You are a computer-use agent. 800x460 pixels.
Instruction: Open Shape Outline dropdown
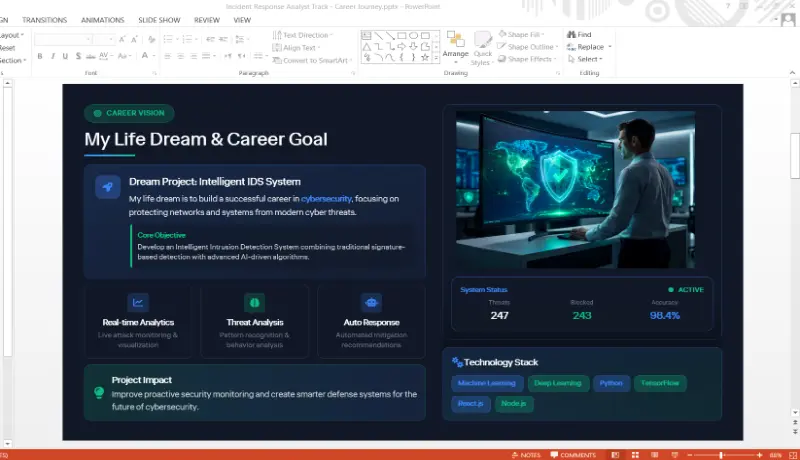point(528,47)
